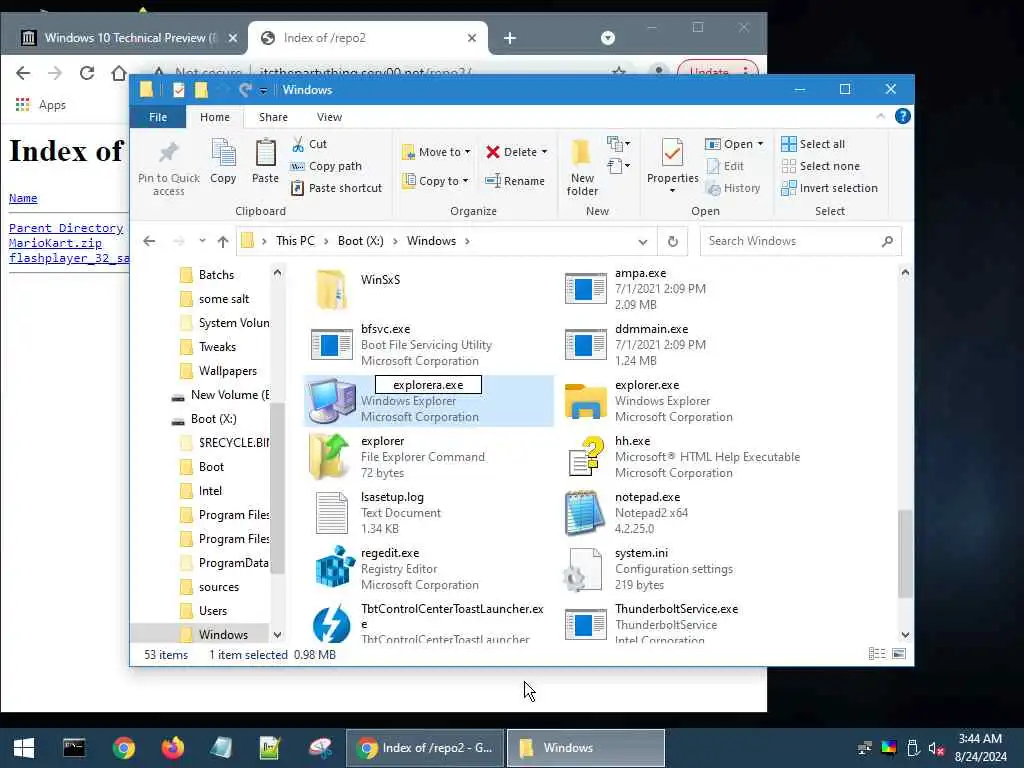Open command prompt from taskbar
Image resolution: width=1024 pixels, height=768 pixels.
coord(74,748)
